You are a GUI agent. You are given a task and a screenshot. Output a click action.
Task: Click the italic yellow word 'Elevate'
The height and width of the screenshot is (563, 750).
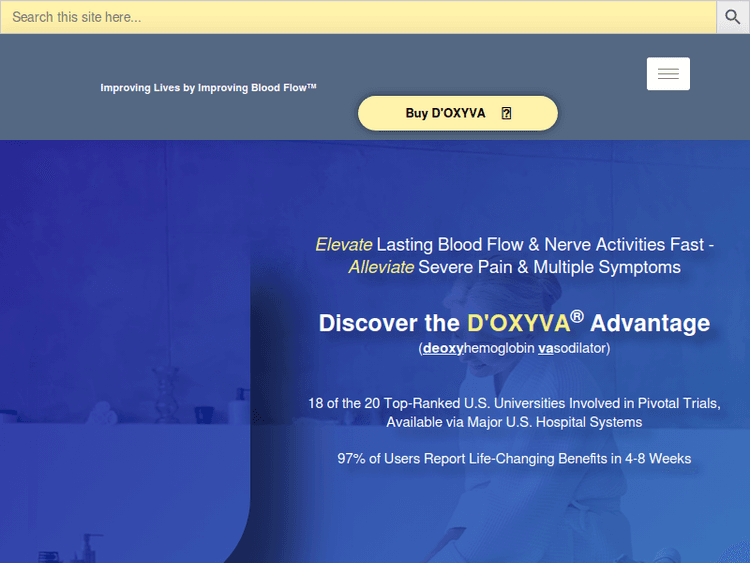tap(343, 245)
